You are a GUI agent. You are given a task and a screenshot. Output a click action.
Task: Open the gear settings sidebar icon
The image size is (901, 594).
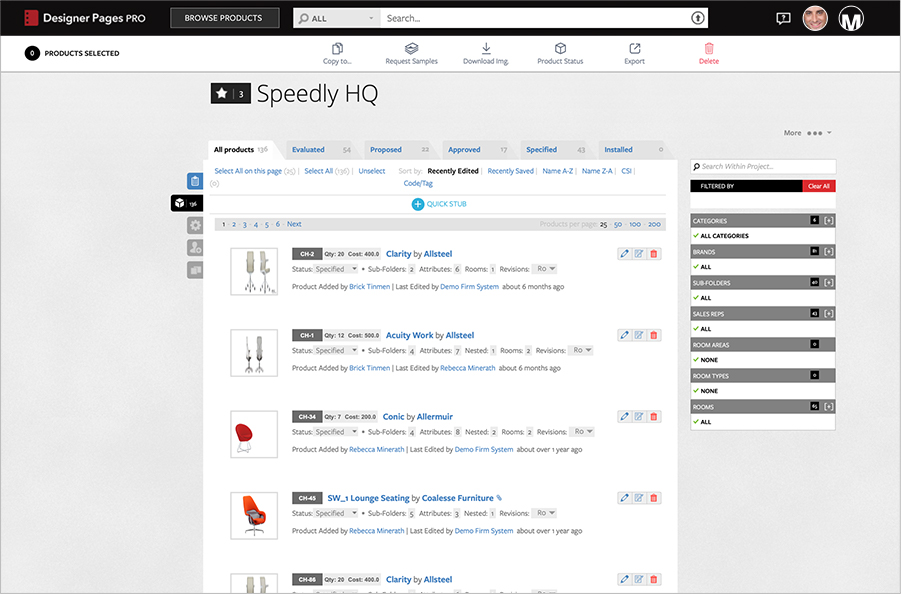(195, 225)
